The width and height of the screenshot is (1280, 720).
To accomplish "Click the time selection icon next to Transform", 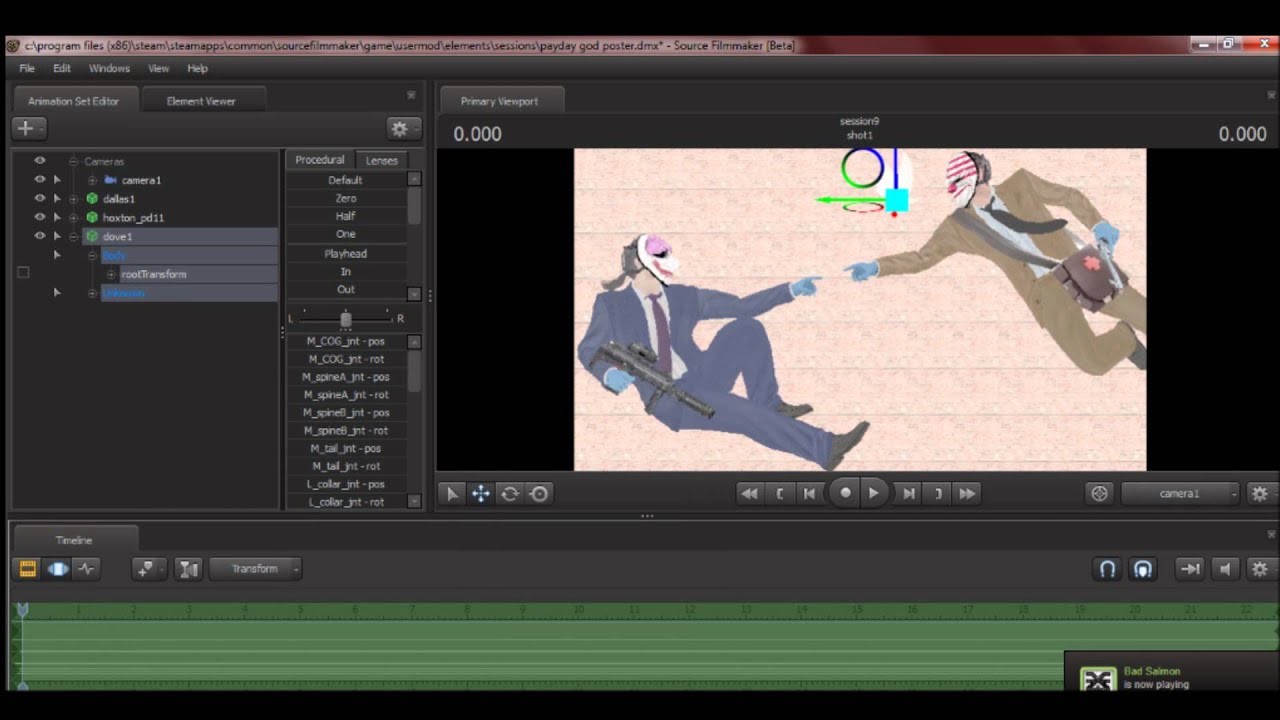I will pos(188,569).
